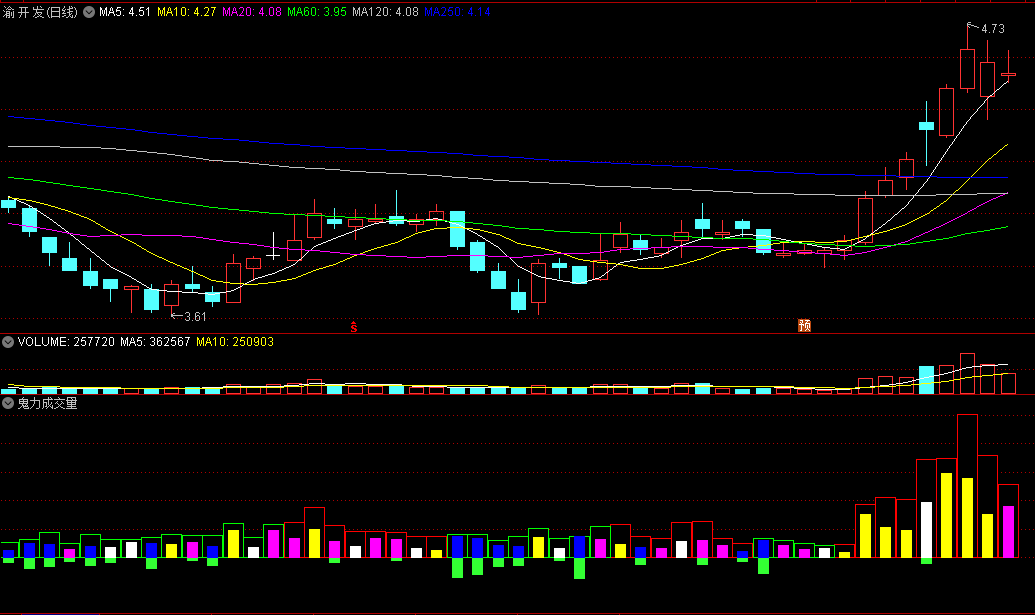Select the tallest red bar in 鬼力成交量 panel
1035x615 pixels.
(x=967, y=486)
